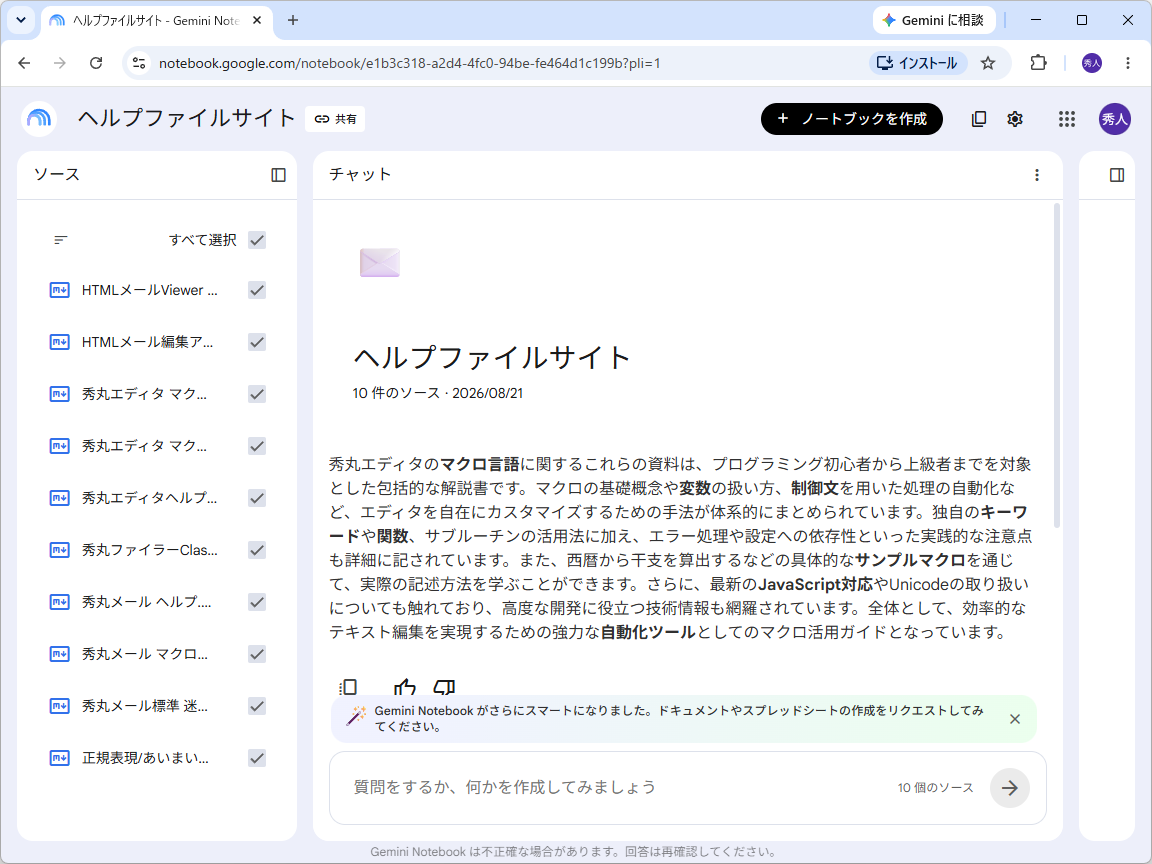Rate the summary with thumbs down

tap(444, 688)
